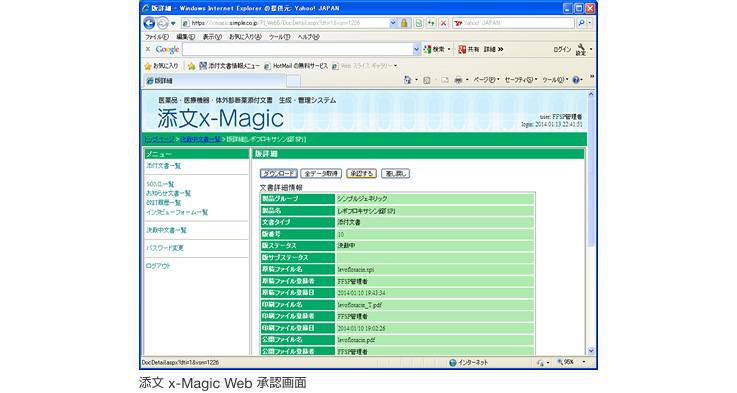Click add to favorites bar star icon
The height and width of the screenshot is (393, 737).
pos(191,66)
